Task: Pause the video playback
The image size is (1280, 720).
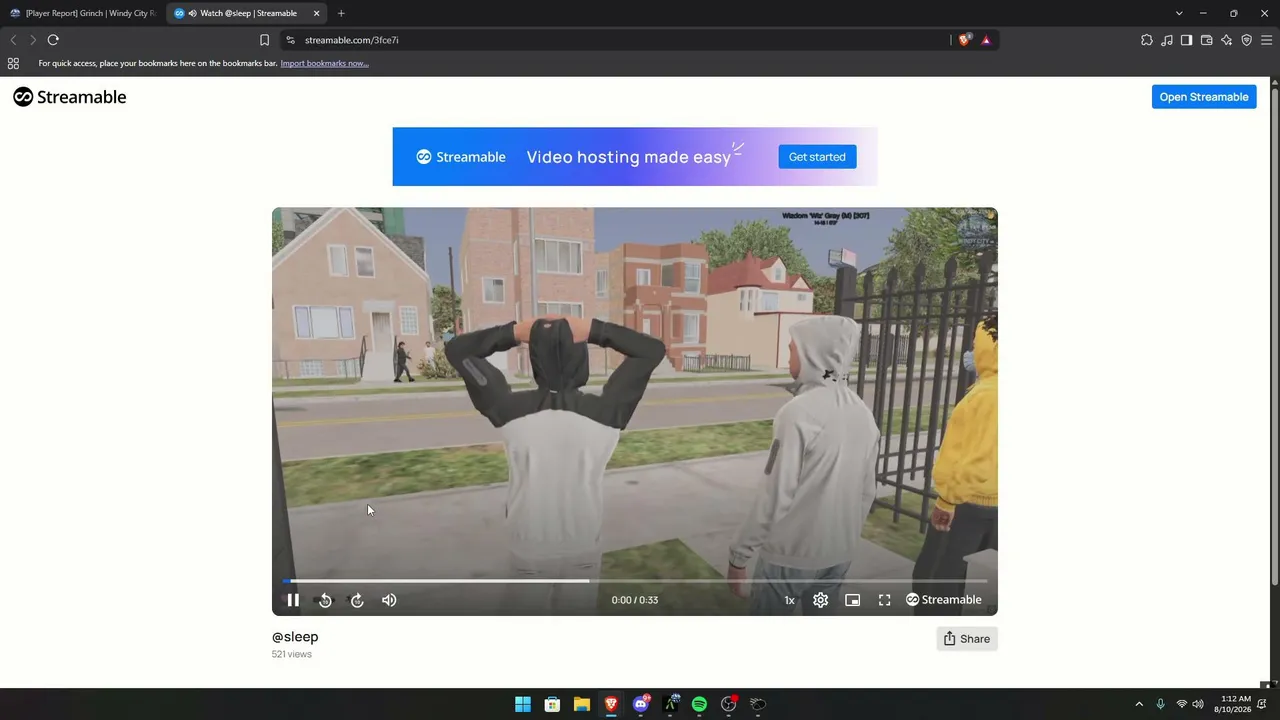Action: tap(293, 600)
